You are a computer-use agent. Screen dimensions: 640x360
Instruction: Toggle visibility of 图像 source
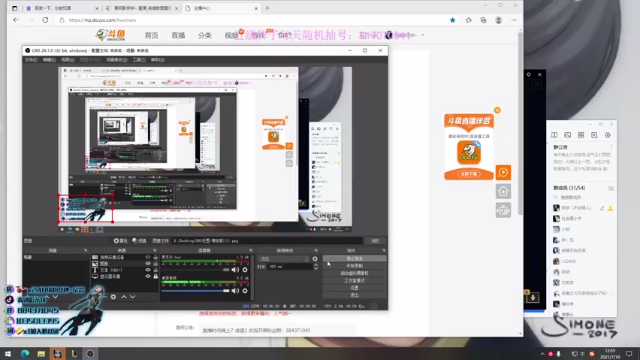[148, 264]
